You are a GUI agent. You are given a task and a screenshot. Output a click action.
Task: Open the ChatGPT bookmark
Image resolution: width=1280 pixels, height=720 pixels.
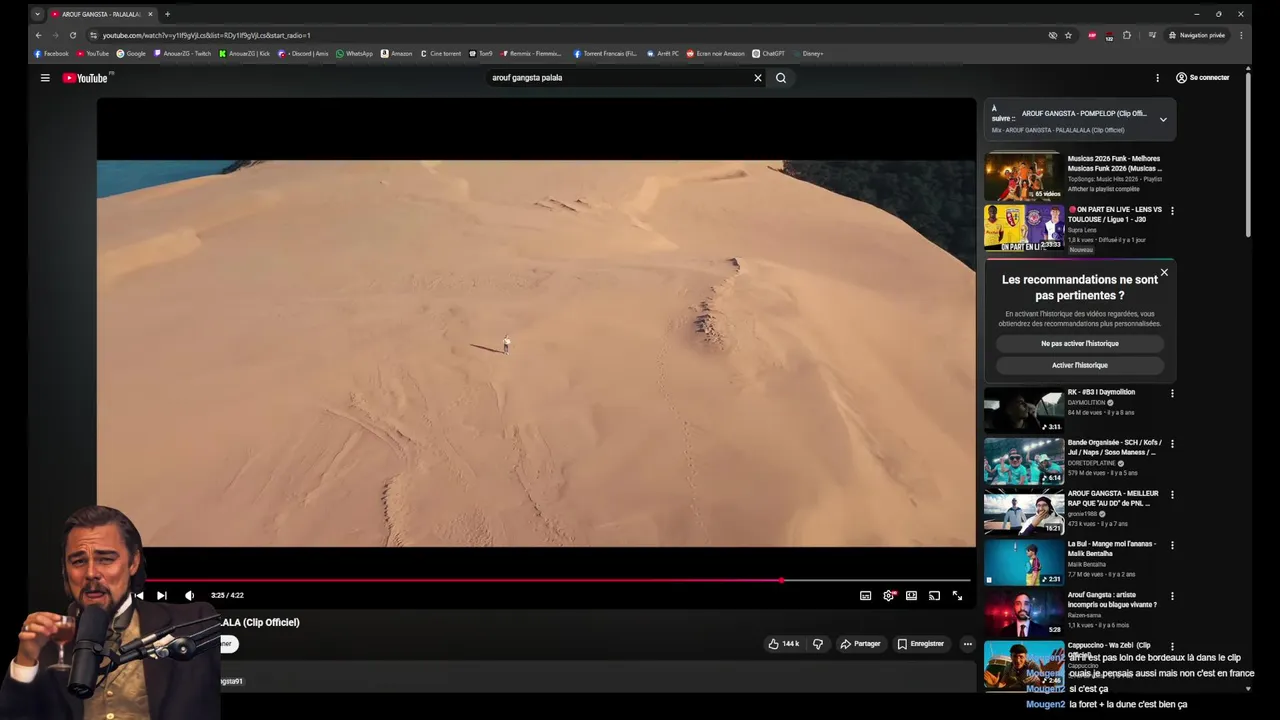click(x=768, y=54)
